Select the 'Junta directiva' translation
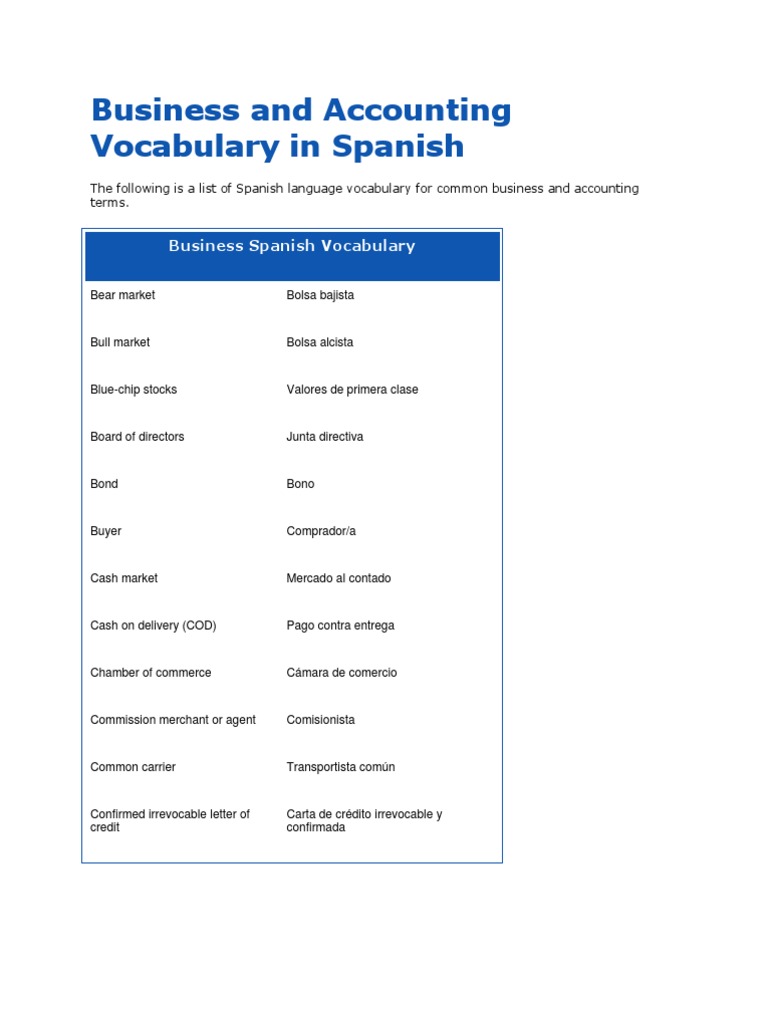 click(x=325, y=437)
